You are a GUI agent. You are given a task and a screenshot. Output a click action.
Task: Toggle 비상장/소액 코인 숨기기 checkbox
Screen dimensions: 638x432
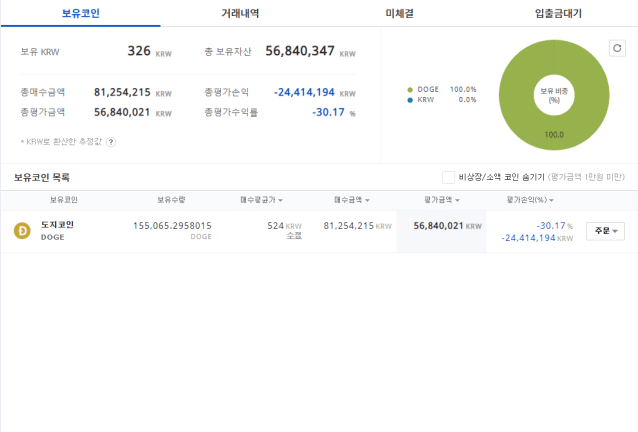click(448, 177)
